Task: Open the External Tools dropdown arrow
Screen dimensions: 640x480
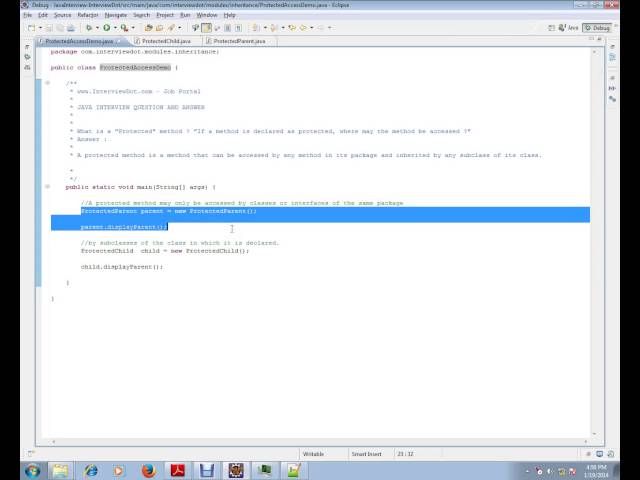Action: (133, 28)
